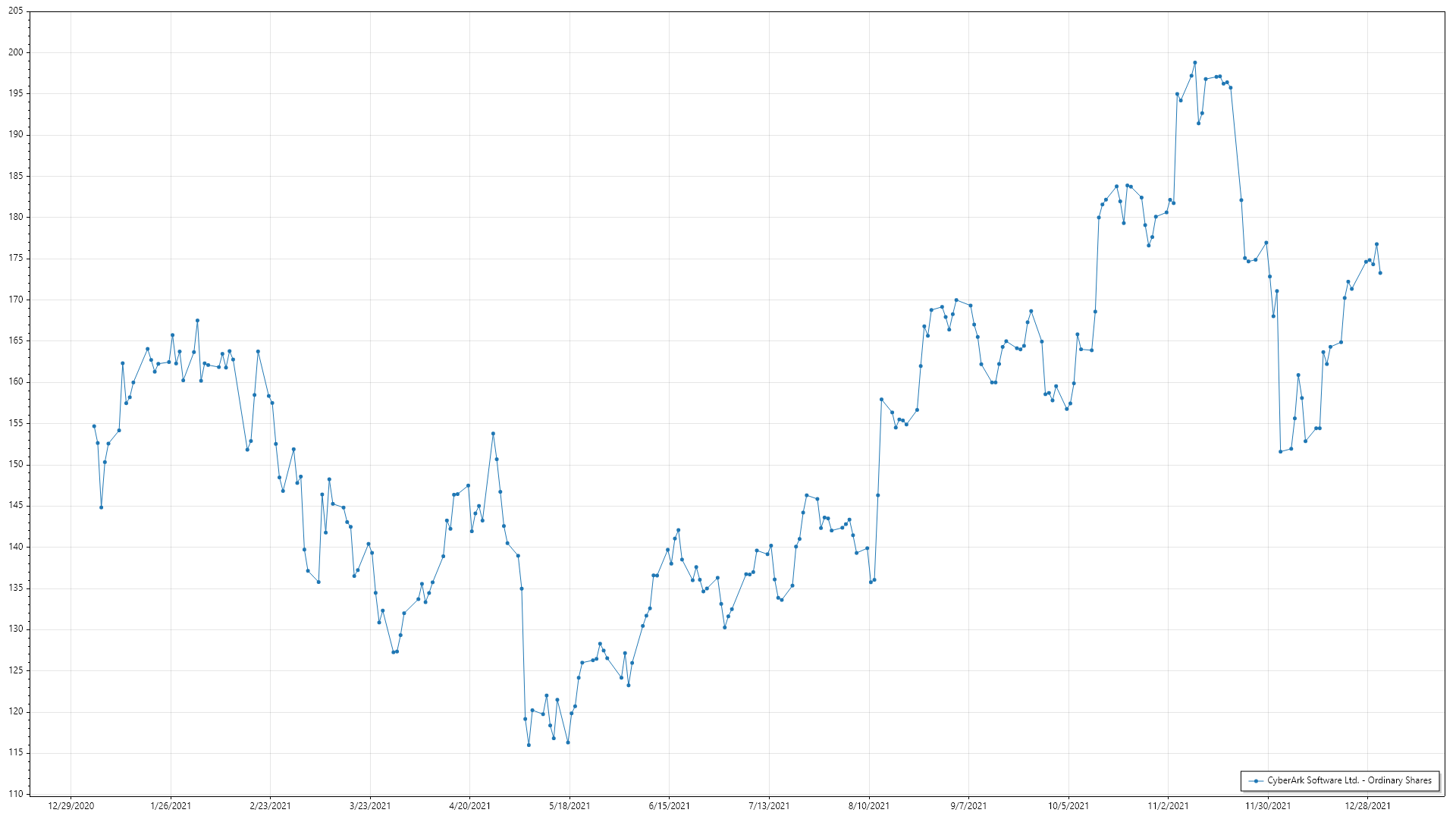
Task: Click the 200 y-axis value label
Action: 15,52
